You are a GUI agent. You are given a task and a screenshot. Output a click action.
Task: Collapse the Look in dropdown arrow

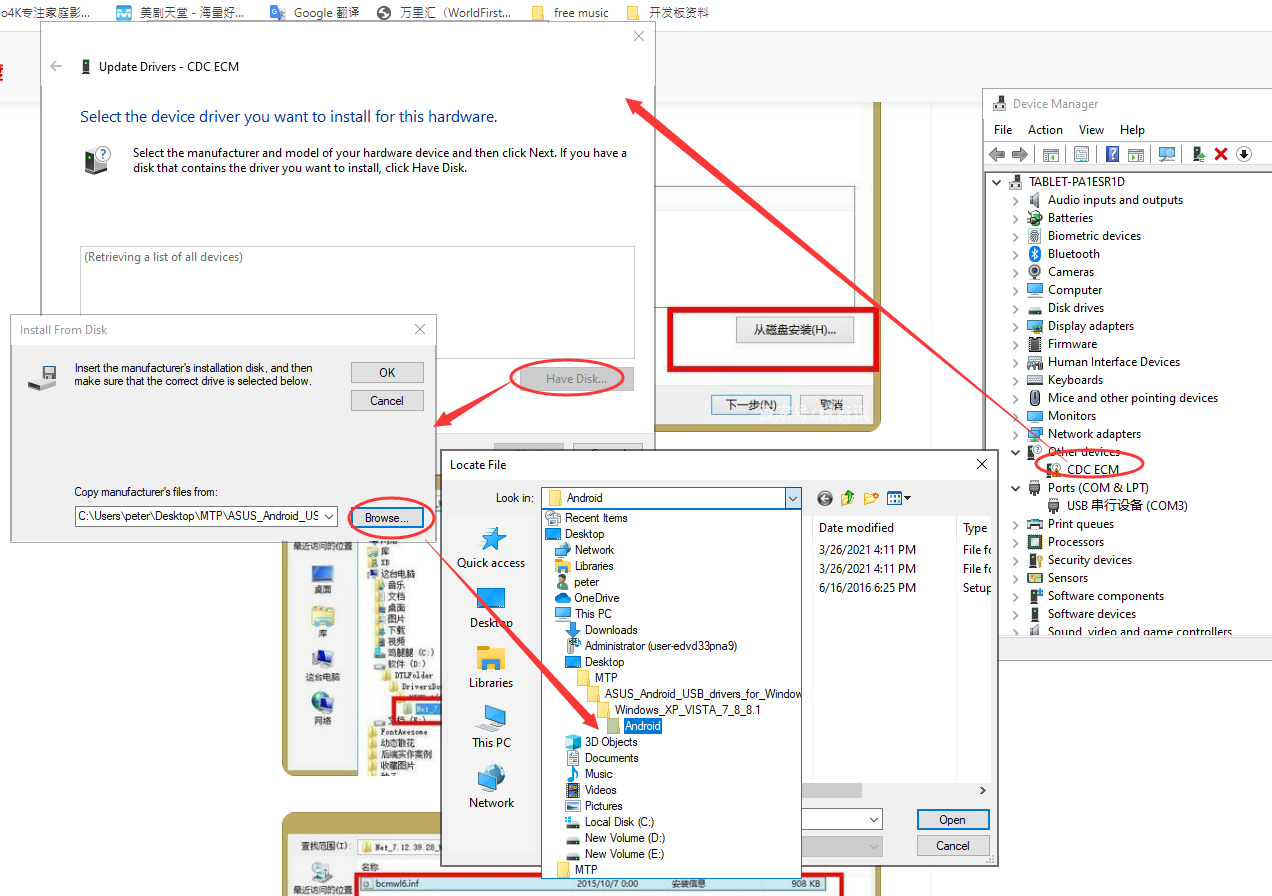(x=792, y=498)
